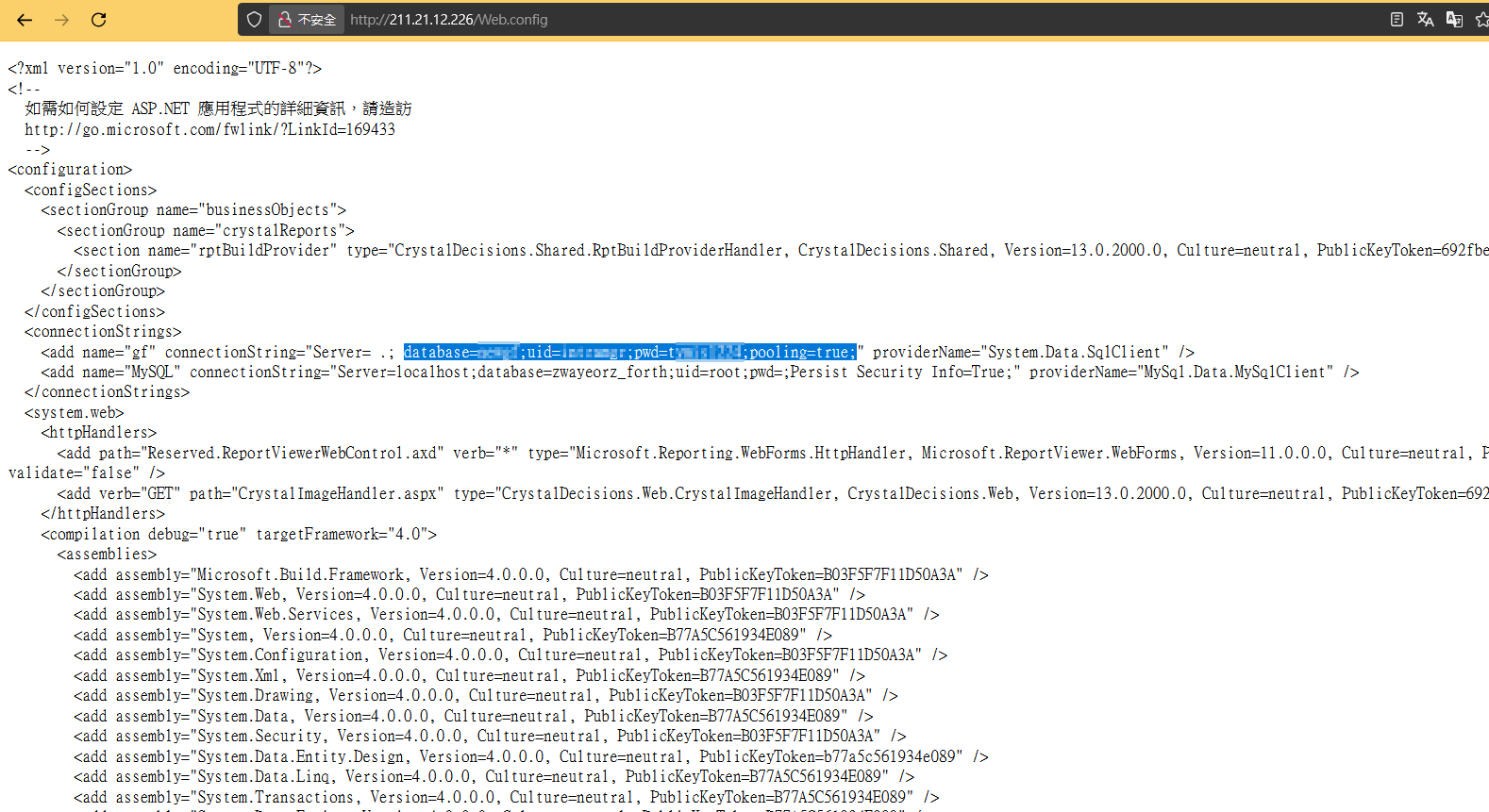Image resolution: width=1489 pixels, height=812 pixels.
Task: Select the closing </connectionStrings> tag
Action: pyautogui.click(x=107, y=392)
